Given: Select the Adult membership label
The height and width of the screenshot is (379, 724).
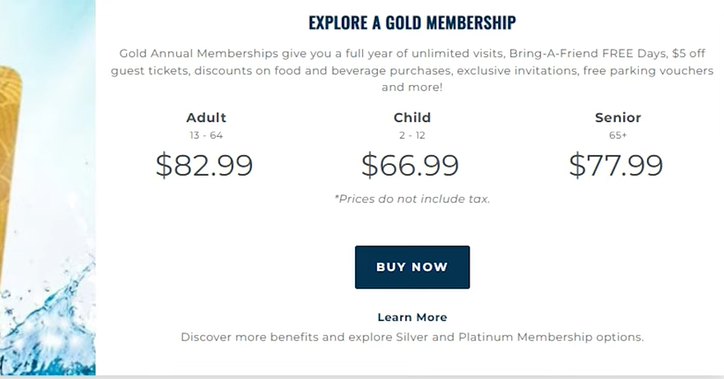Looking at the screenshot, I should coord(206,117).
